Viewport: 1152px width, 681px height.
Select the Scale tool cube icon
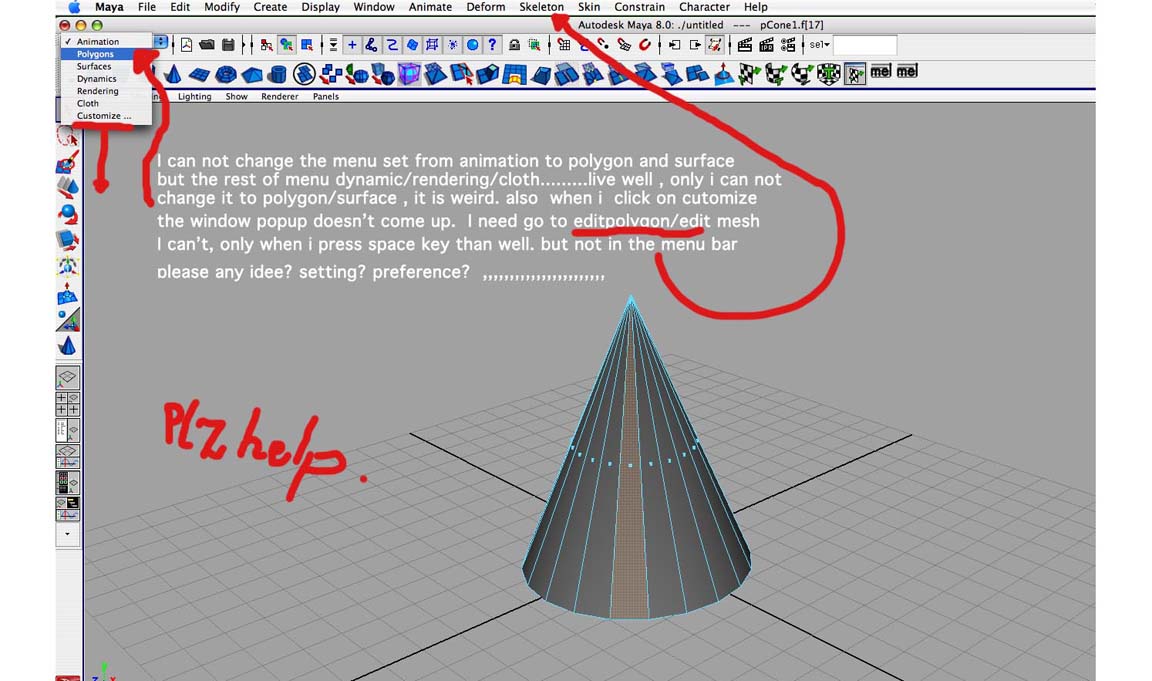point(68,239)
